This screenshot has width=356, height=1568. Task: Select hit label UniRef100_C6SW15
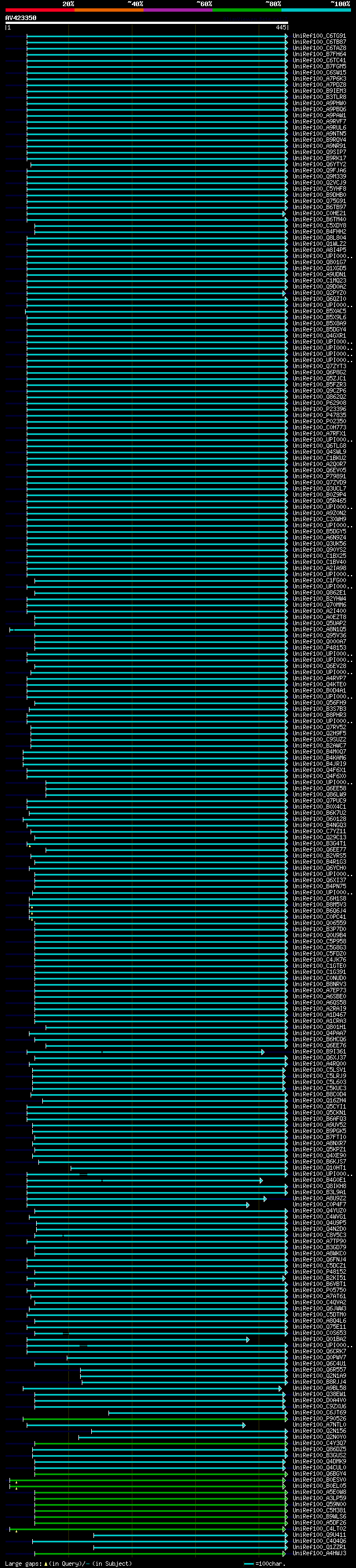(319, 72)
